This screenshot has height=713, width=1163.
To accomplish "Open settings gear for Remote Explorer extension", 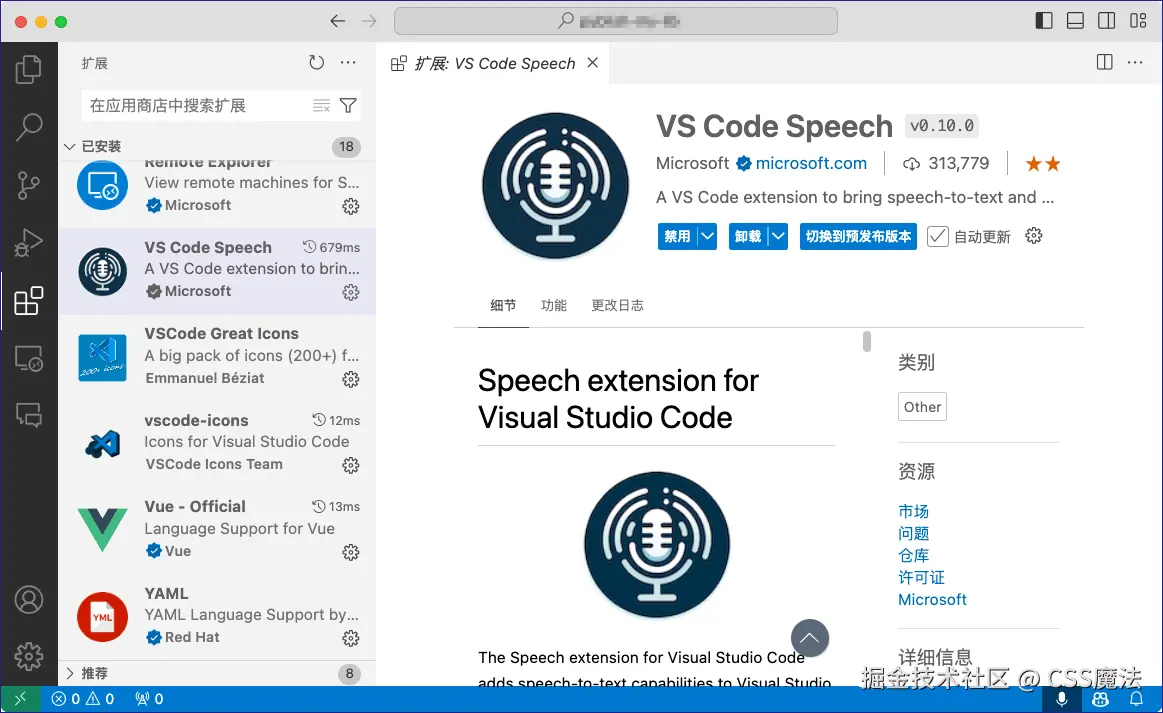I will point(351,206).
